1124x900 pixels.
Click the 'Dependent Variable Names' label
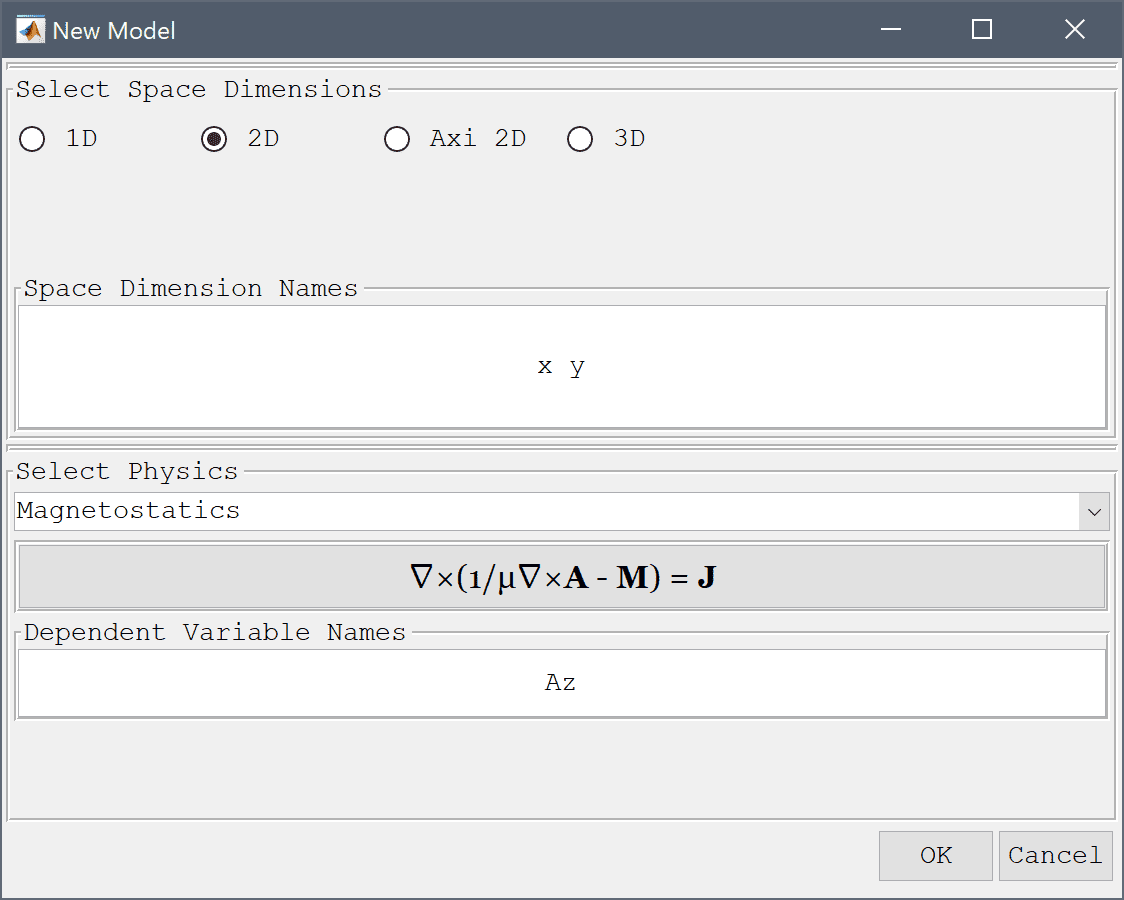click(x=215, y=633)
